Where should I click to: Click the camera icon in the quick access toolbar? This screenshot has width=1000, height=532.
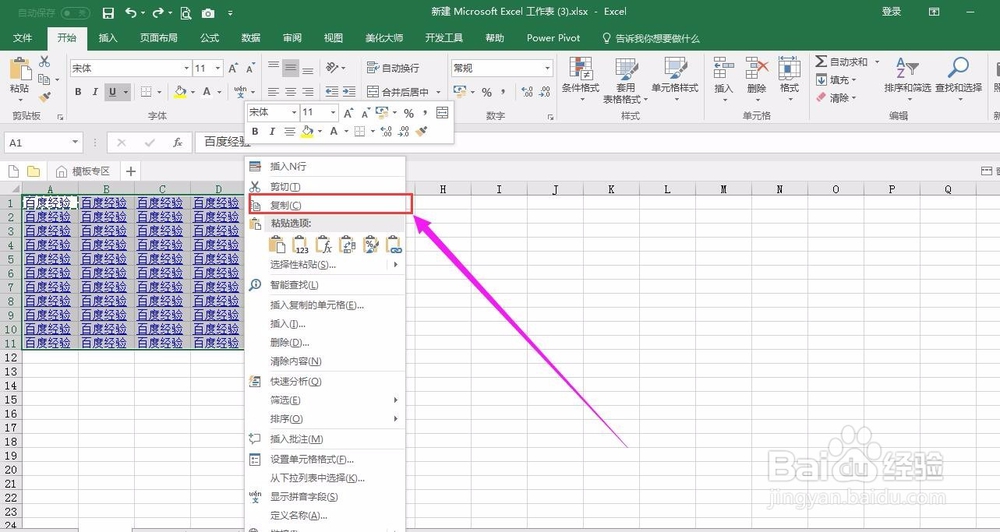tap(208, 13)
